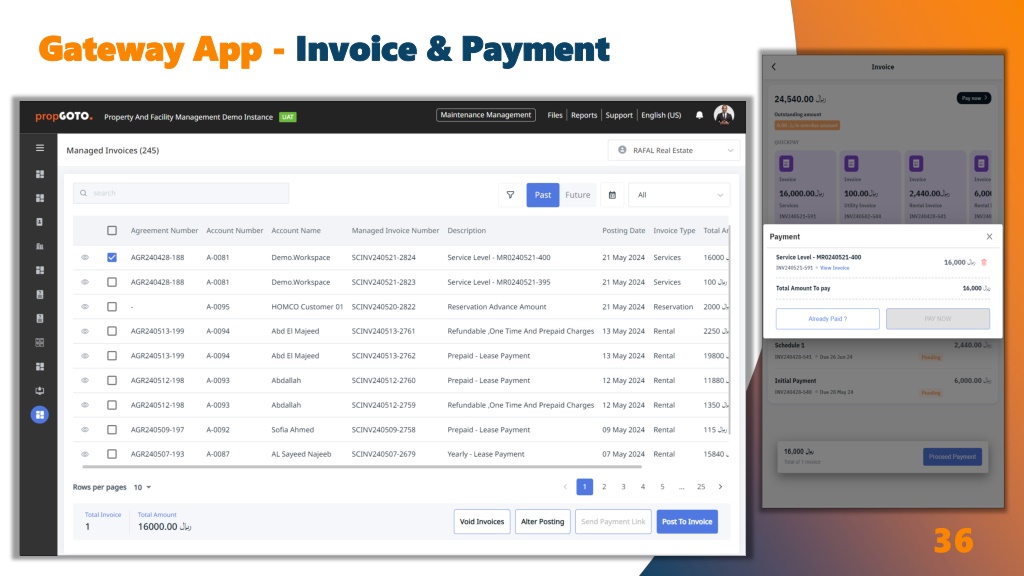The width and height of the screenshot is (1024, 576).
Task: Open the notification bell
Action: click(x=699, y=115)
